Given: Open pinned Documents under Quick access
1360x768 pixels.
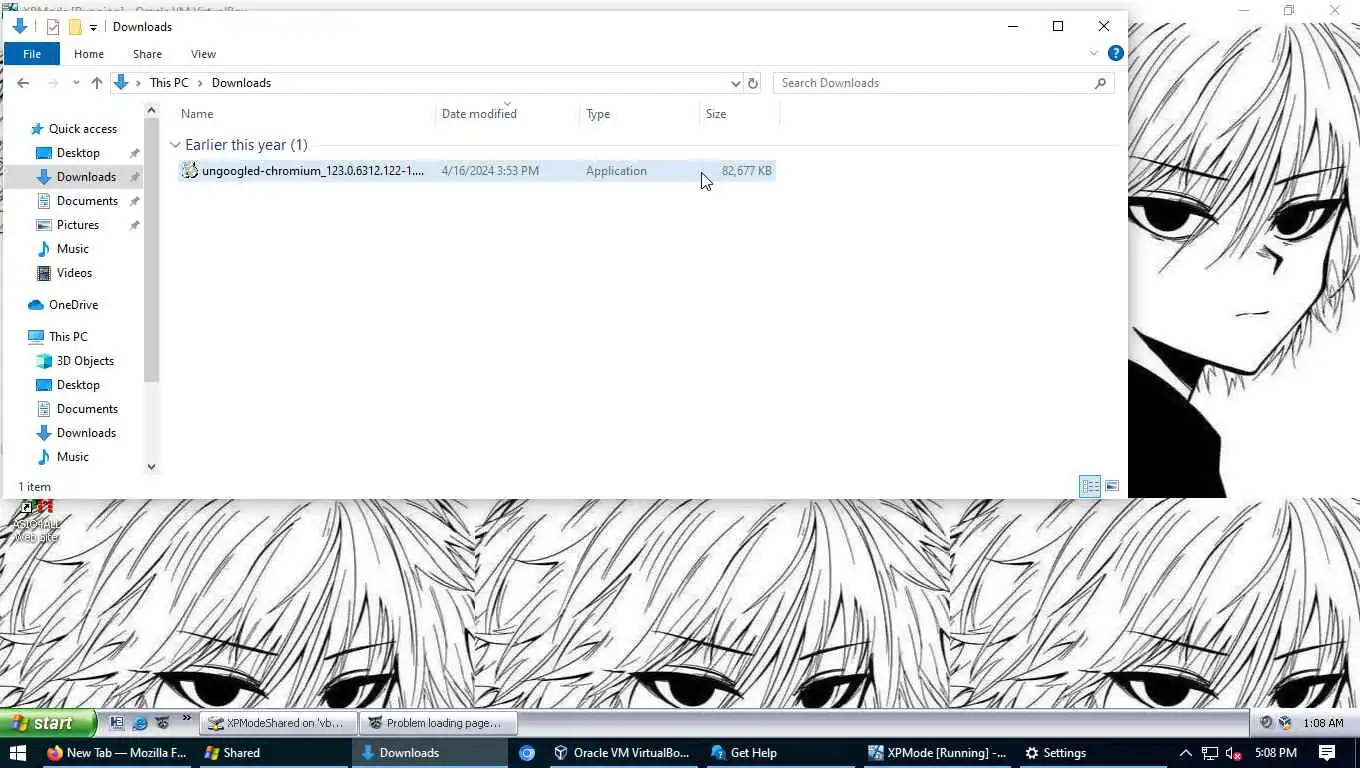Looking at the screenshot, I should 87,201.
